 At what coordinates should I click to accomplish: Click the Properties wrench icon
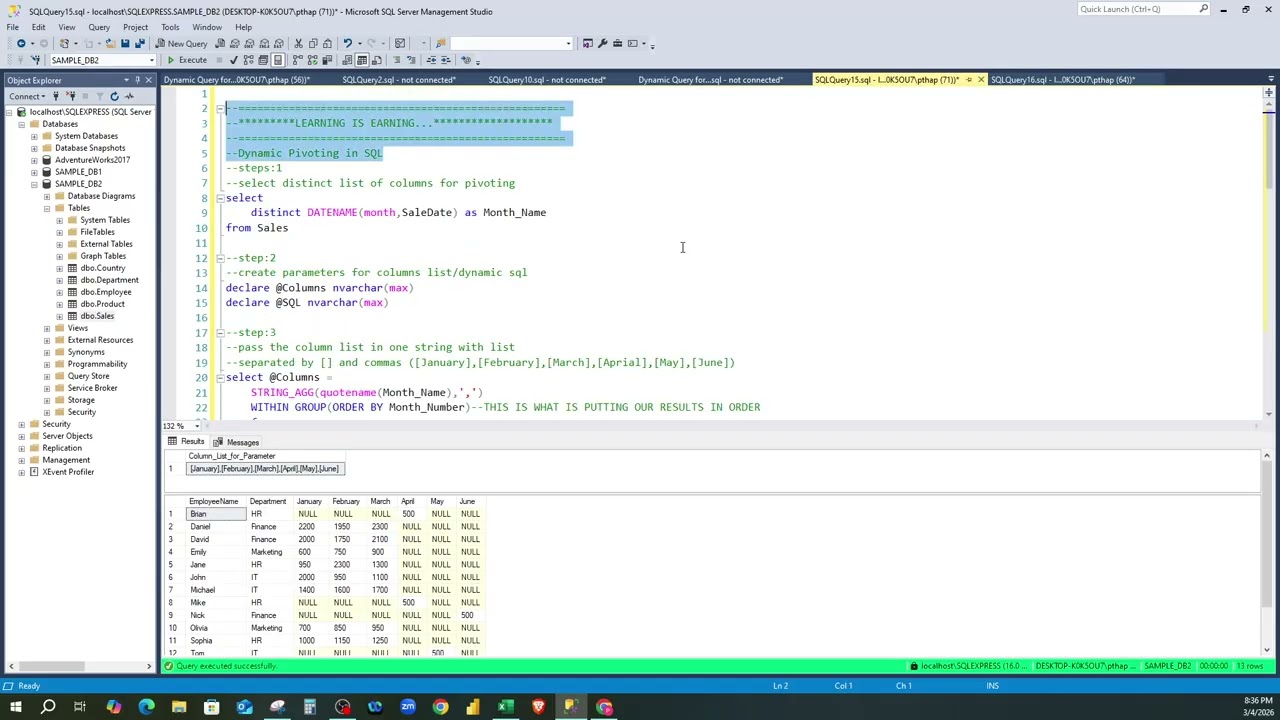pyautogui.click(x=602, y=43)
